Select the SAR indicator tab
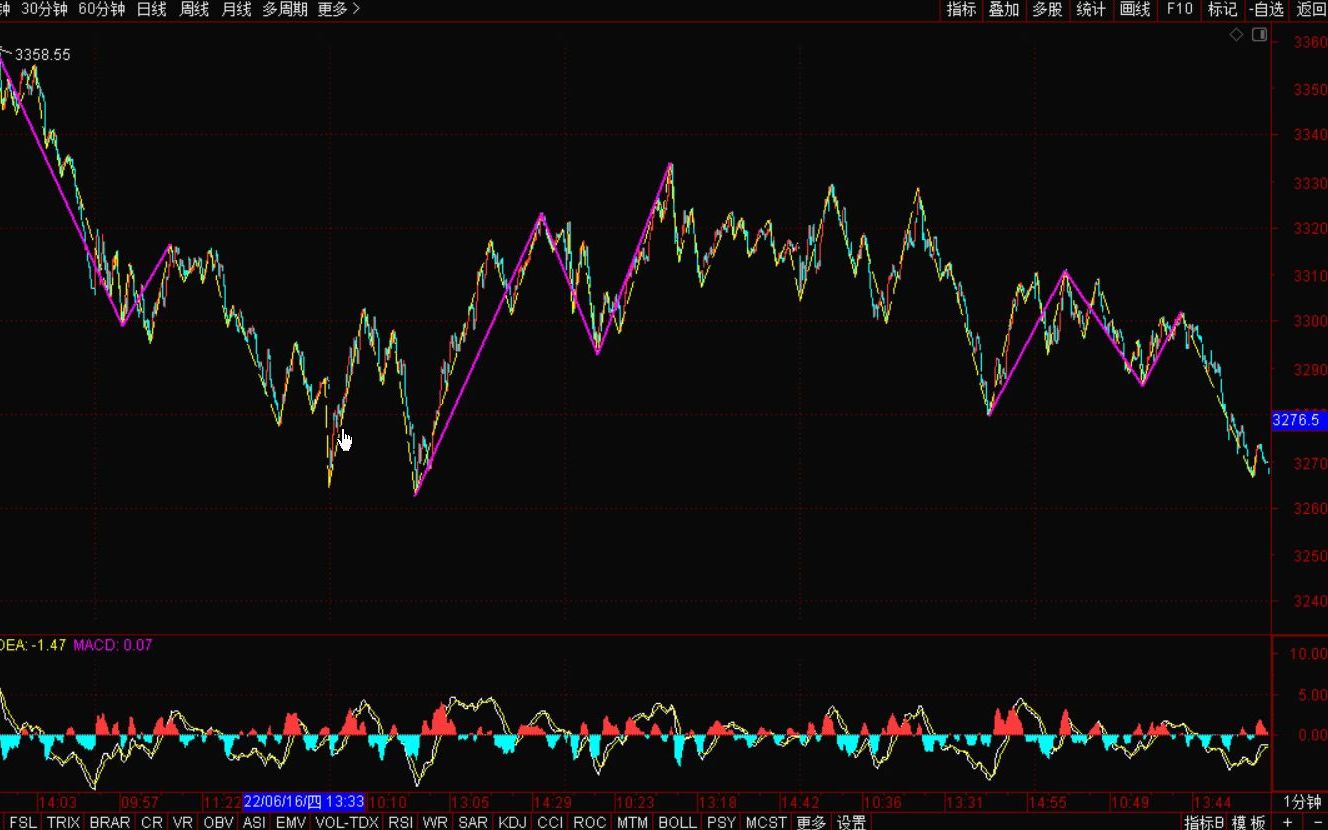This screenshot has width=1328, height=830. click(473, 822)
